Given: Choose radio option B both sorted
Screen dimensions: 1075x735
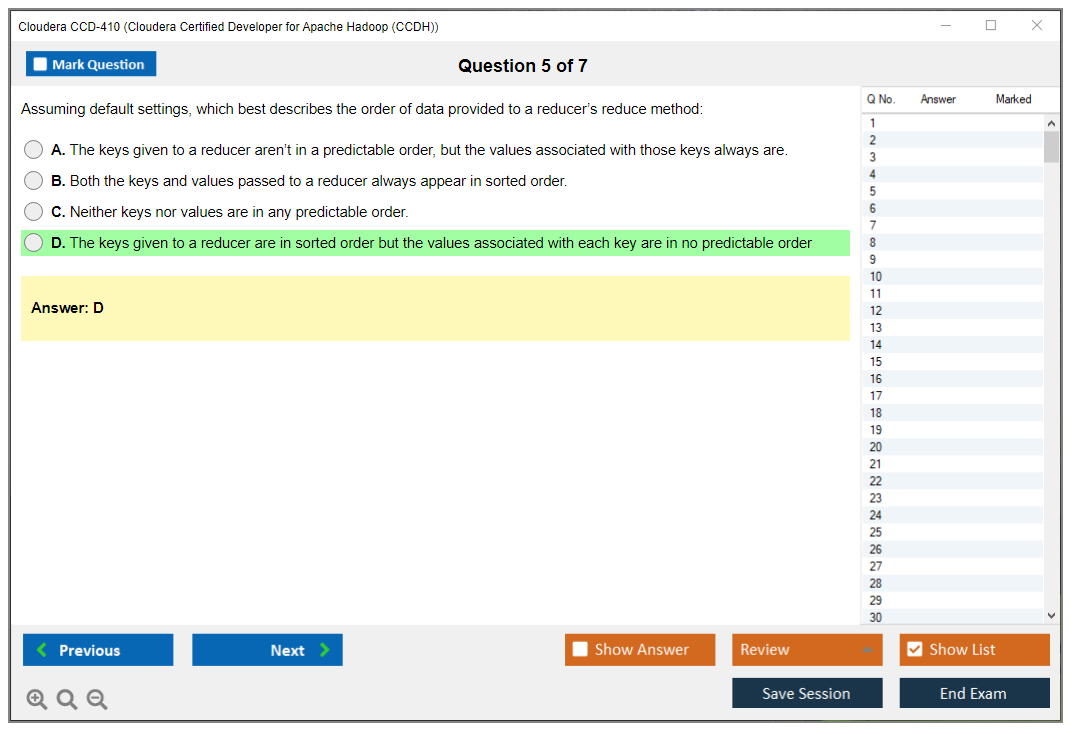Looking at the screenshot, I should click(x=34, y=181).
